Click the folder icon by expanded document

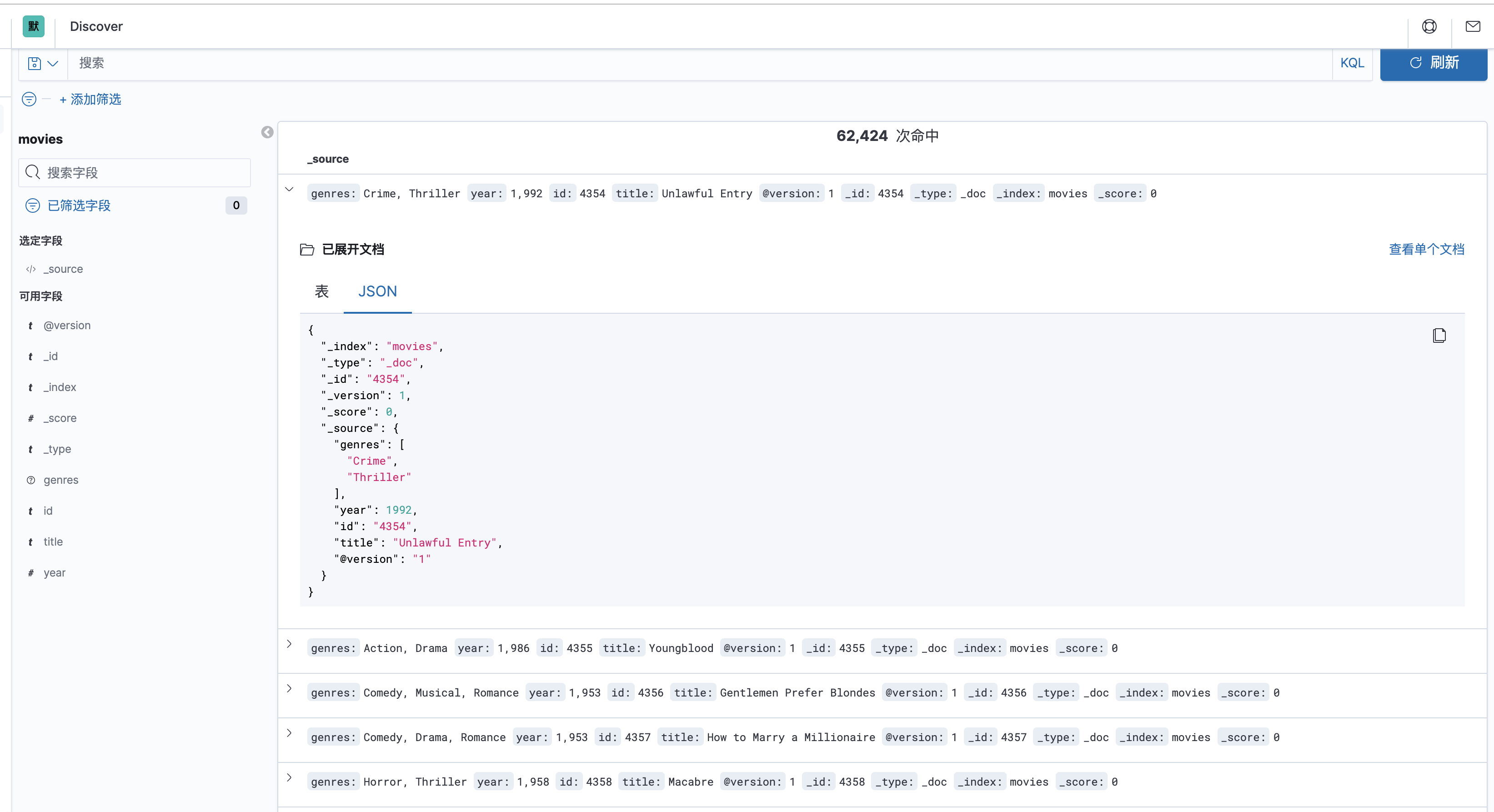[307, 250]
